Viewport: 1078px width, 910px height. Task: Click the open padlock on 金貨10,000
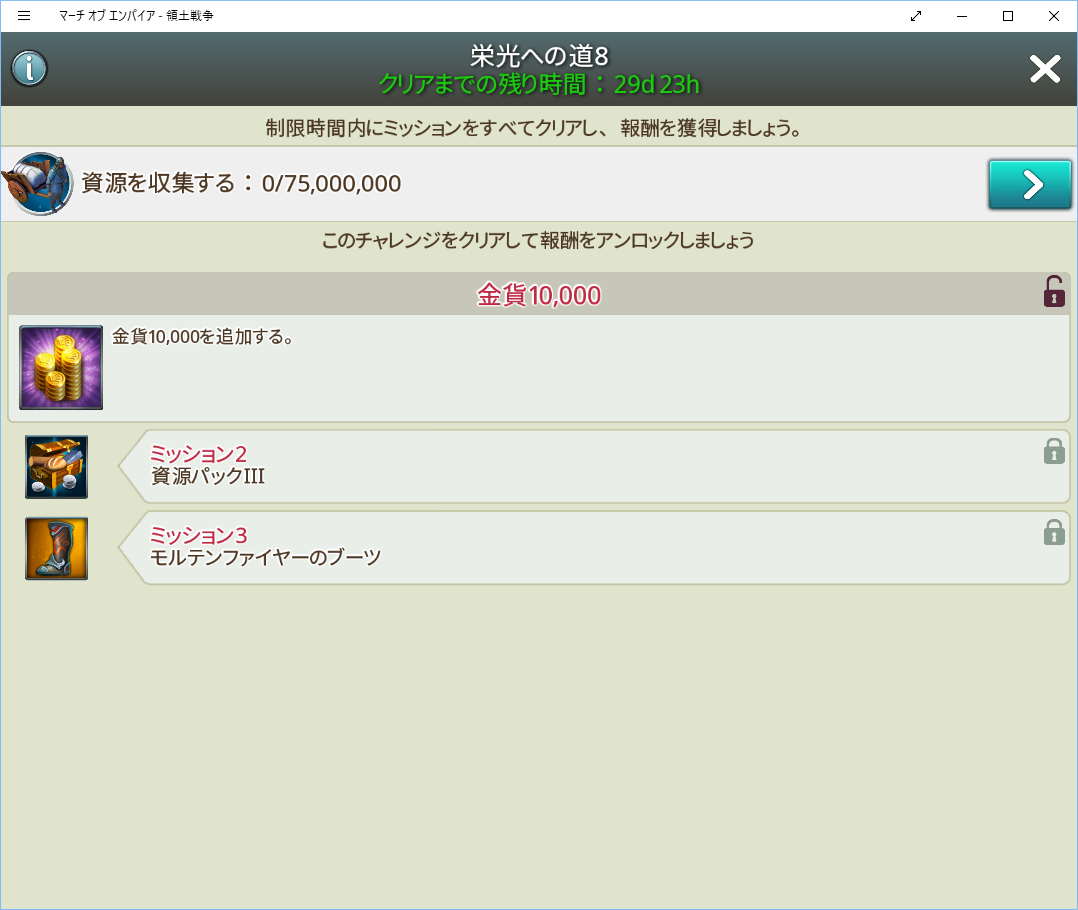click(x=1054, y=292)
